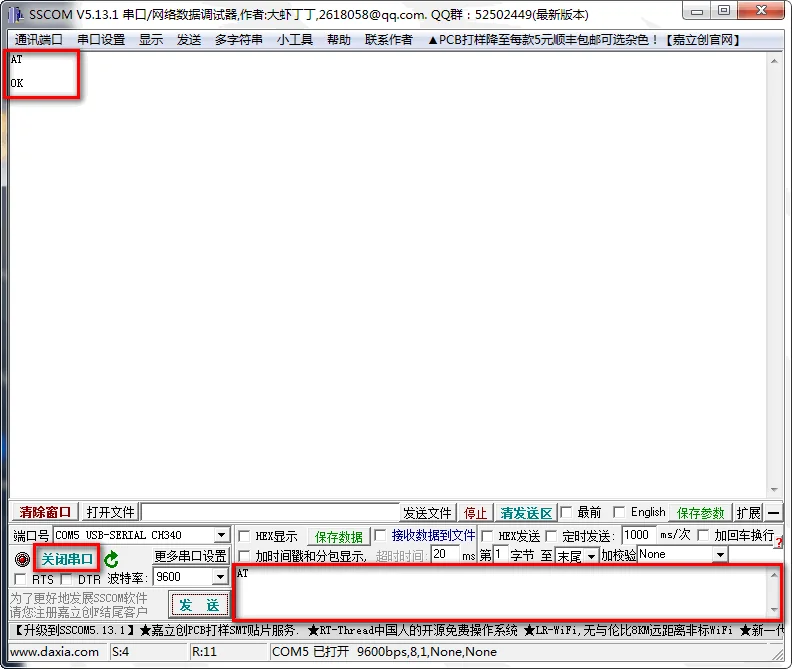Click the 扩展 button
Screen dimensions: 792x669
click(749, 513)
